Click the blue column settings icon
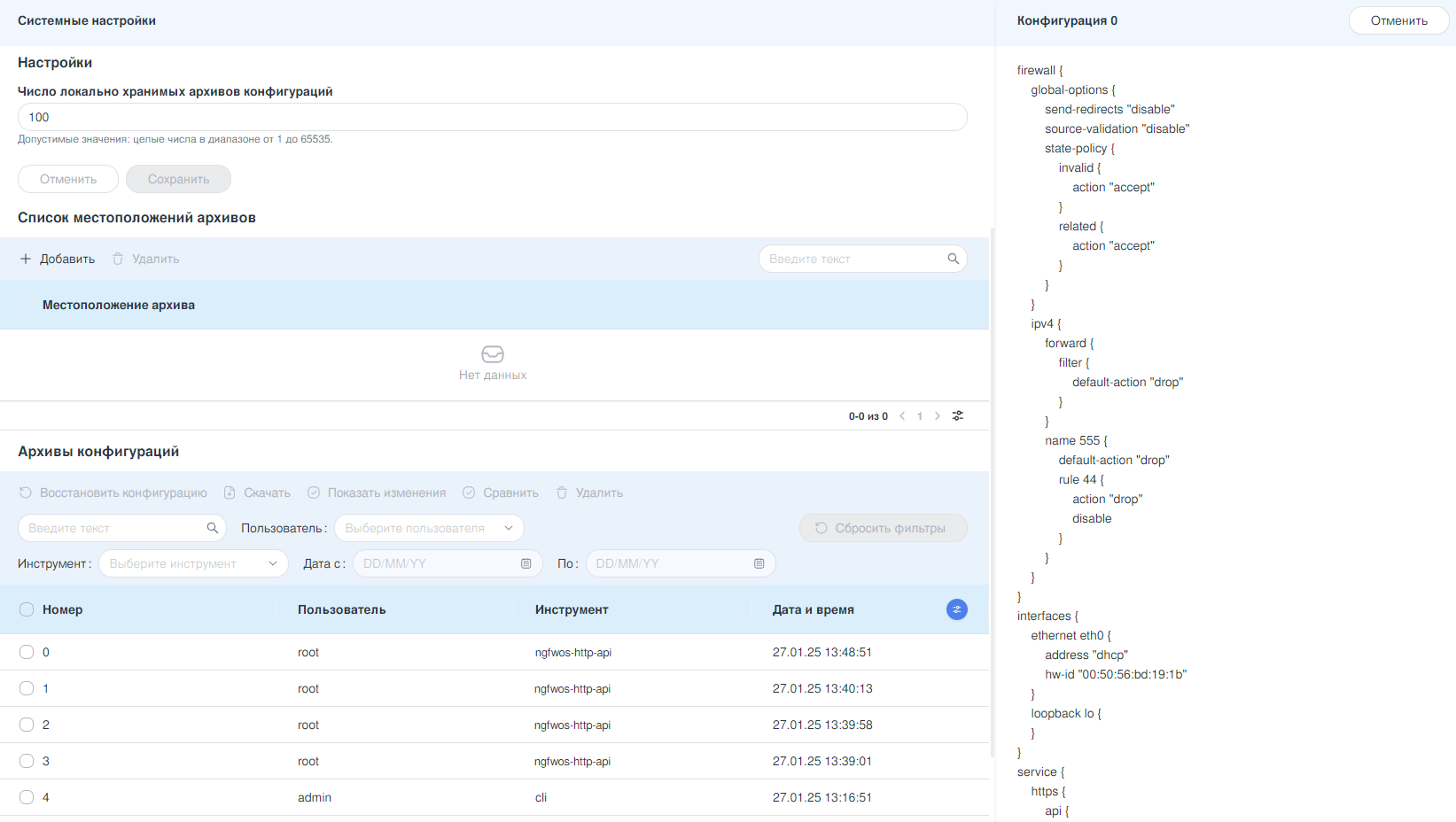This screenshot has width=1456, height=822. pos(956,609)
